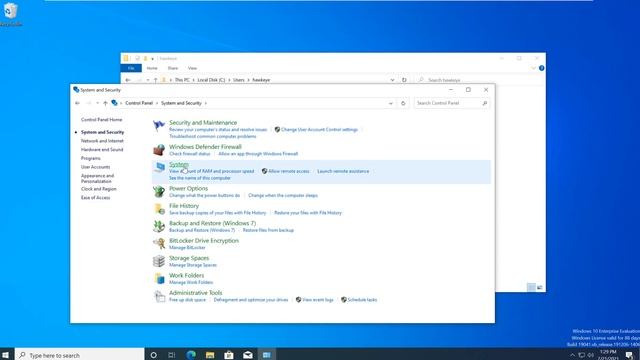Image resolution: width=640 pixels, height=360 pixels.
Task: Open File Explorer help icon
Action: tap(542, 68)
